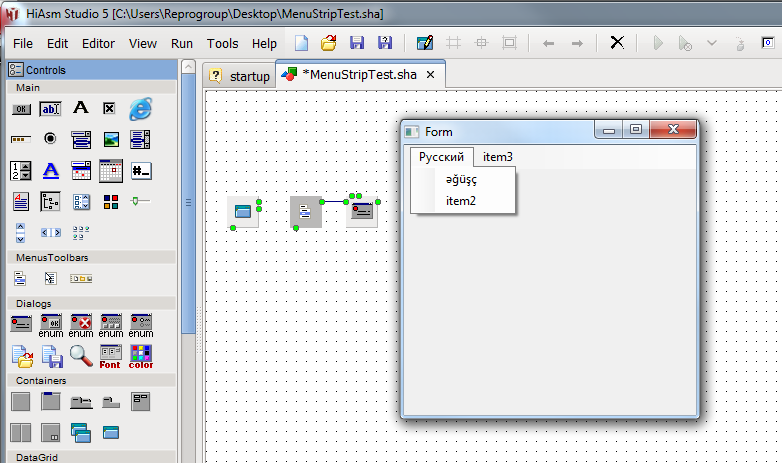The image size is (782, 463).
Task: Close the MenuStripTest.sha tab
Action: point(430,75)
